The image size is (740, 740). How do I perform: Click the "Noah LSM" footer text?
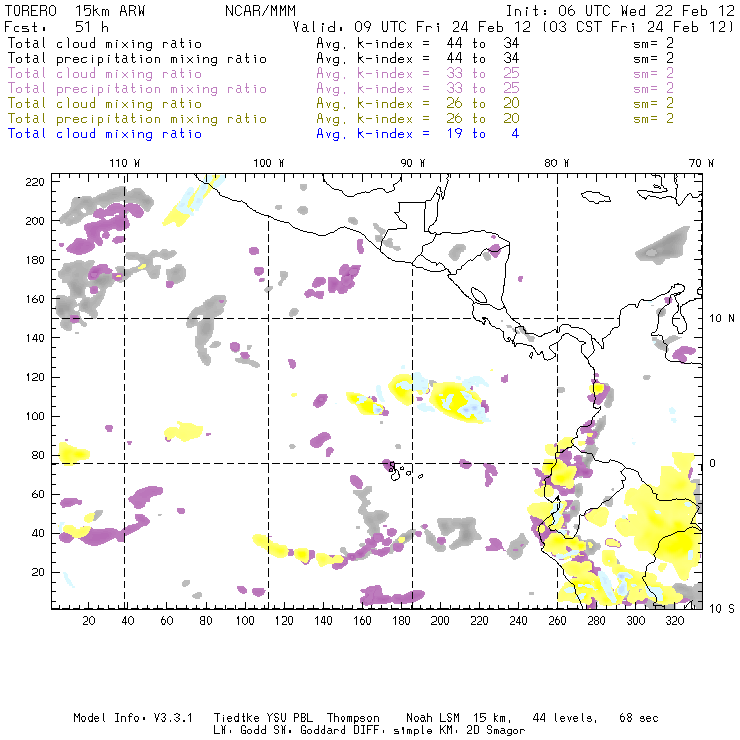433,718
